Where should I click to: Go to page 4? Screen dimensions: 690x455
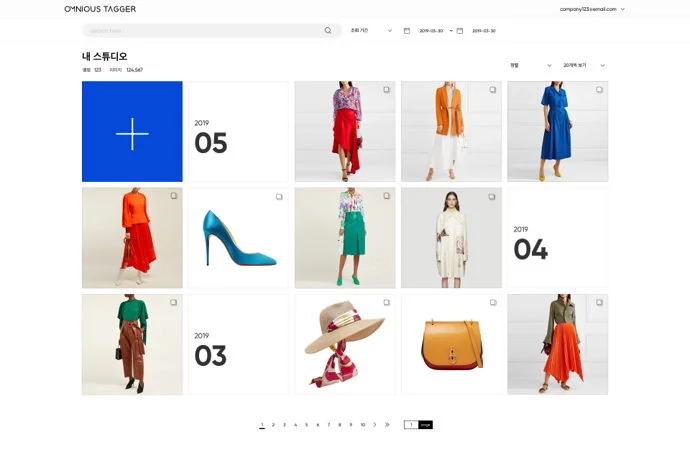295,425
